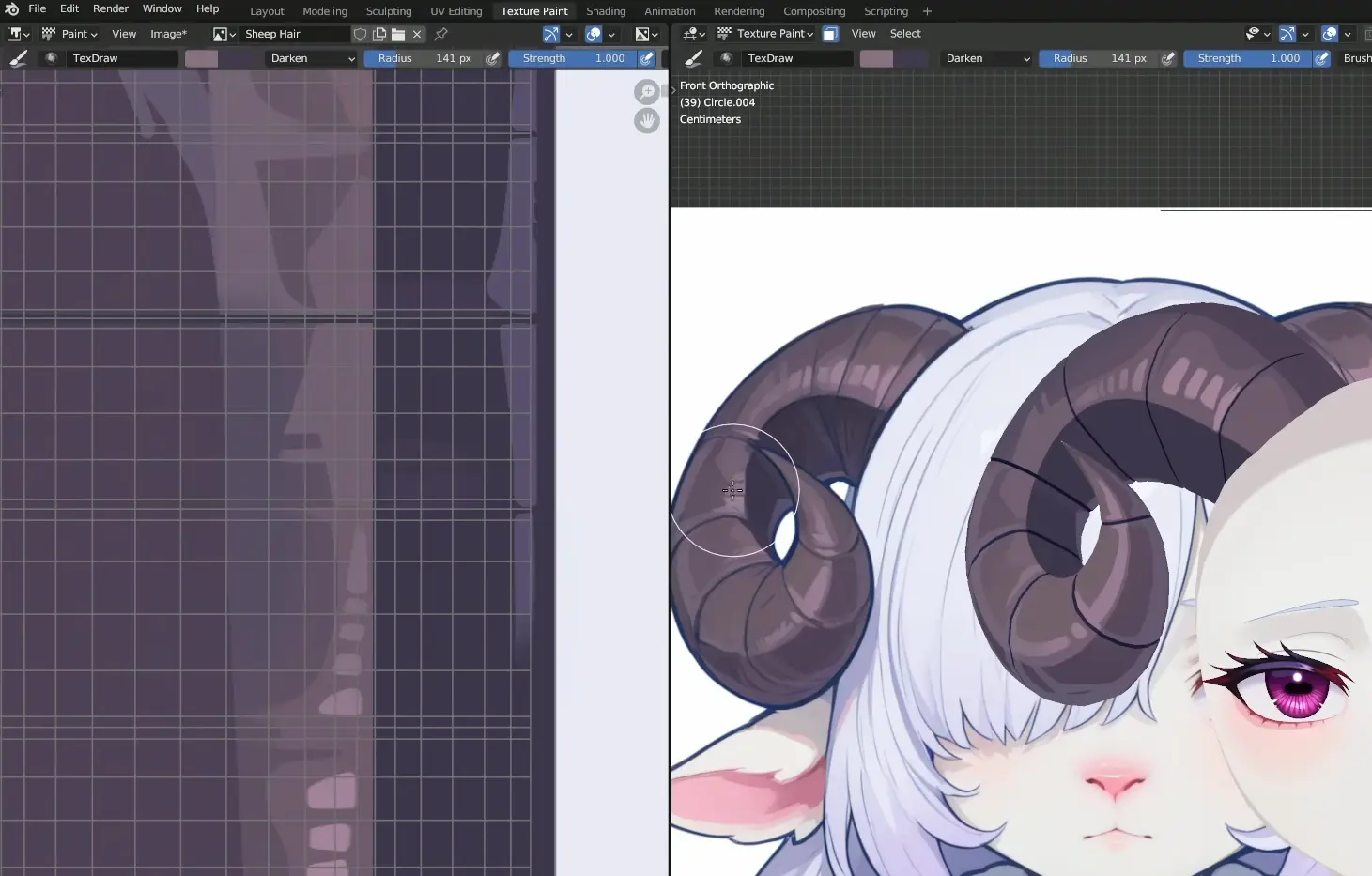This screenshot has height=876, width=1372.
Task: Switch to the UV Editing workspace tab
Action: click(x=455, y=11)
